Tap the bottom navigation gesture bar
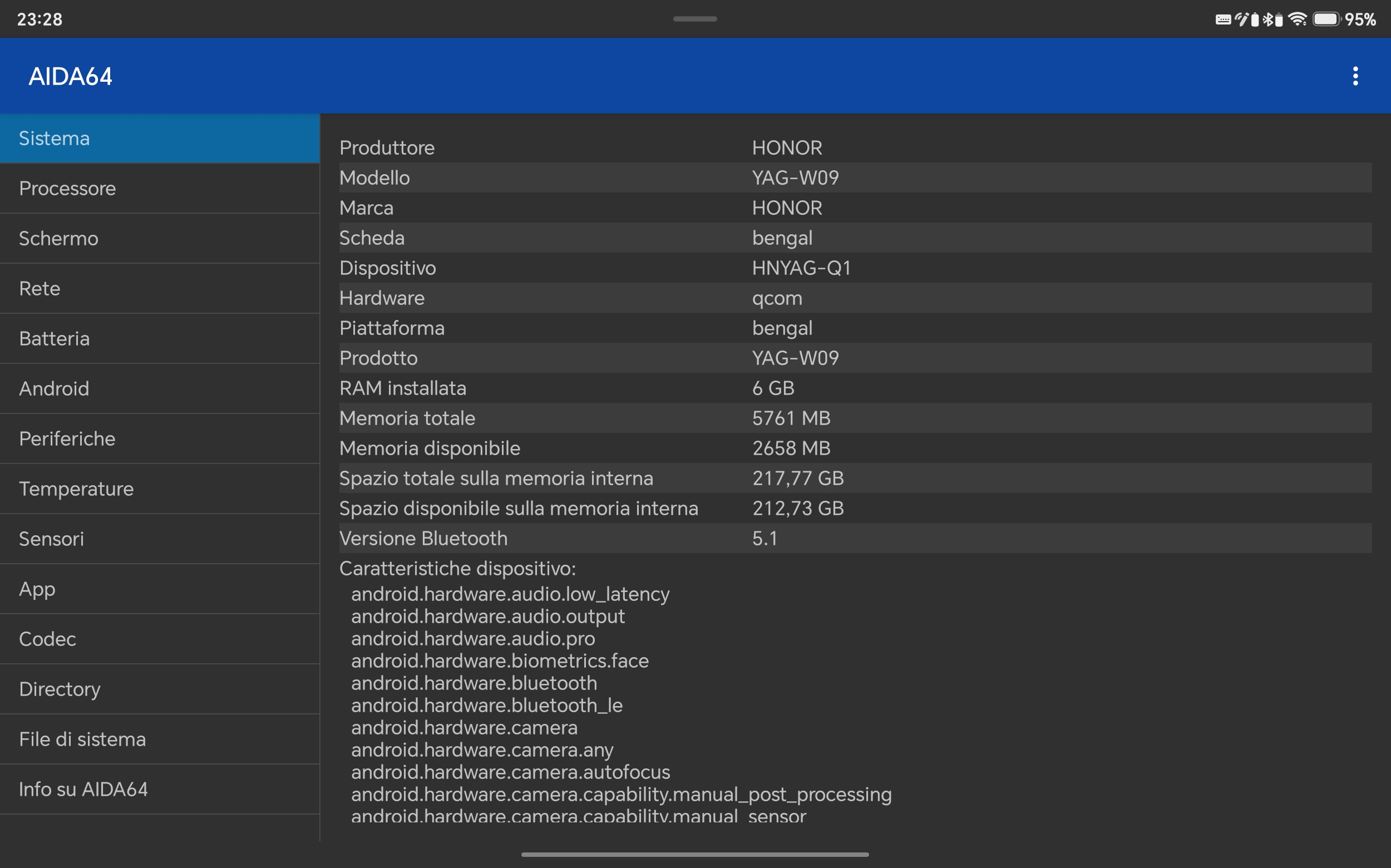 [x=694, y=854]
